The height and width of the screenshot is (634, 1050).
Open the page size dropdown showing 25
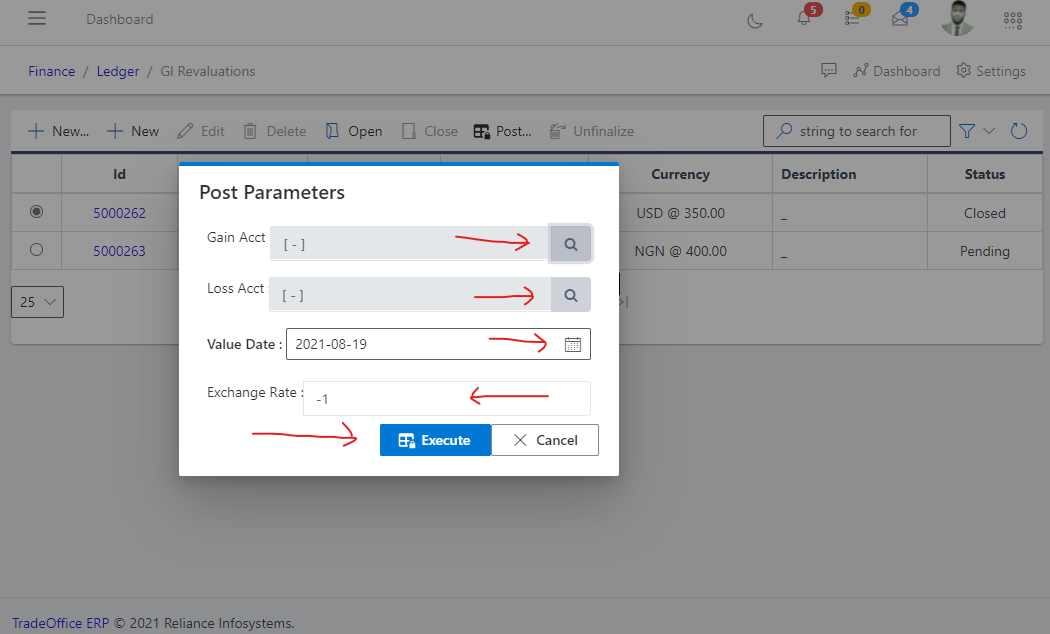pyautogui.click(x=37, y=301)
